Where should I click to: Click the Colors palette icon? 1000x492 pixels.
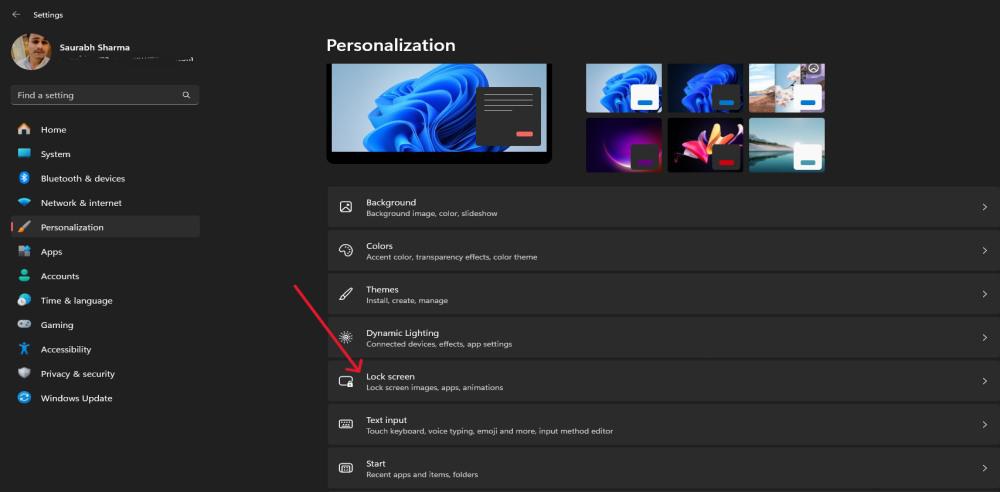346,251
